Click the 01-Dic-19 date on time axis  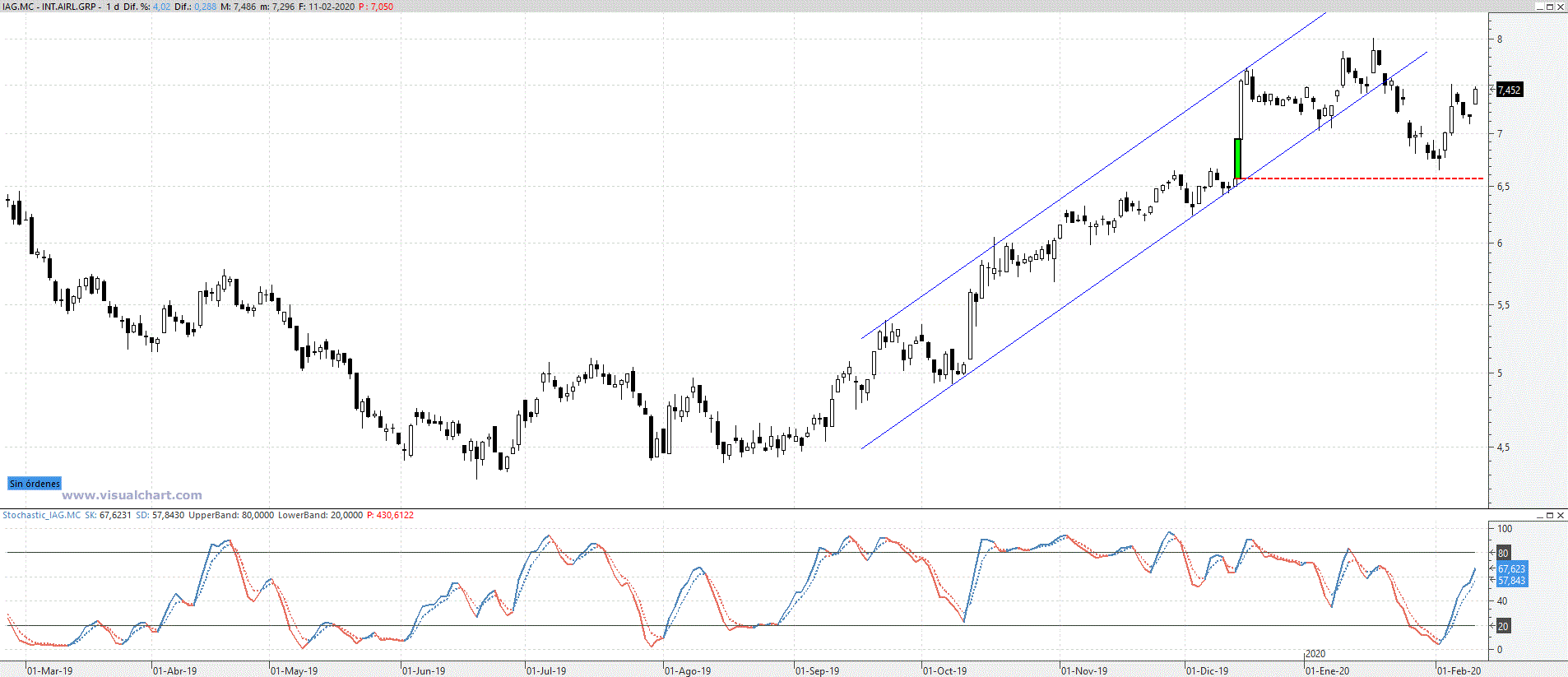1207,671
